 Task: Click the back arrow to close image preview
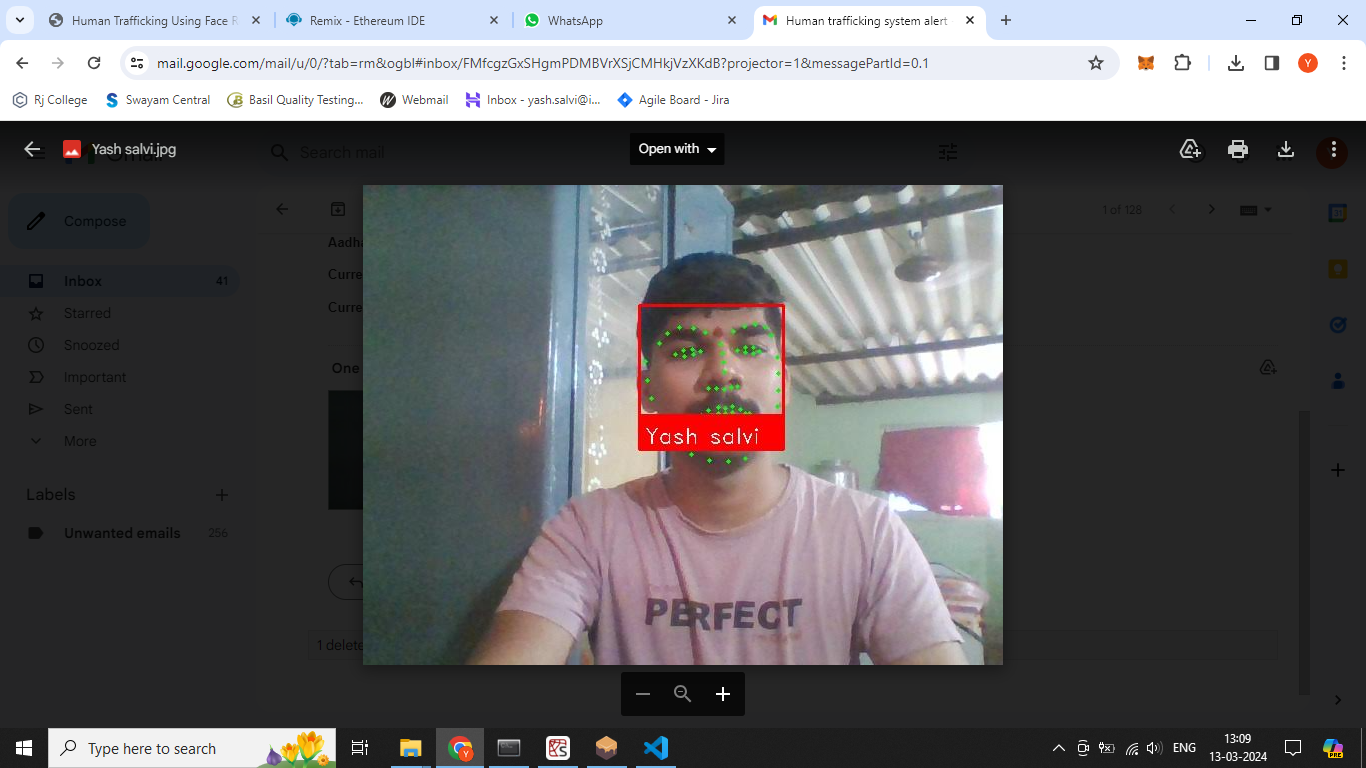[x=32, y=150]
